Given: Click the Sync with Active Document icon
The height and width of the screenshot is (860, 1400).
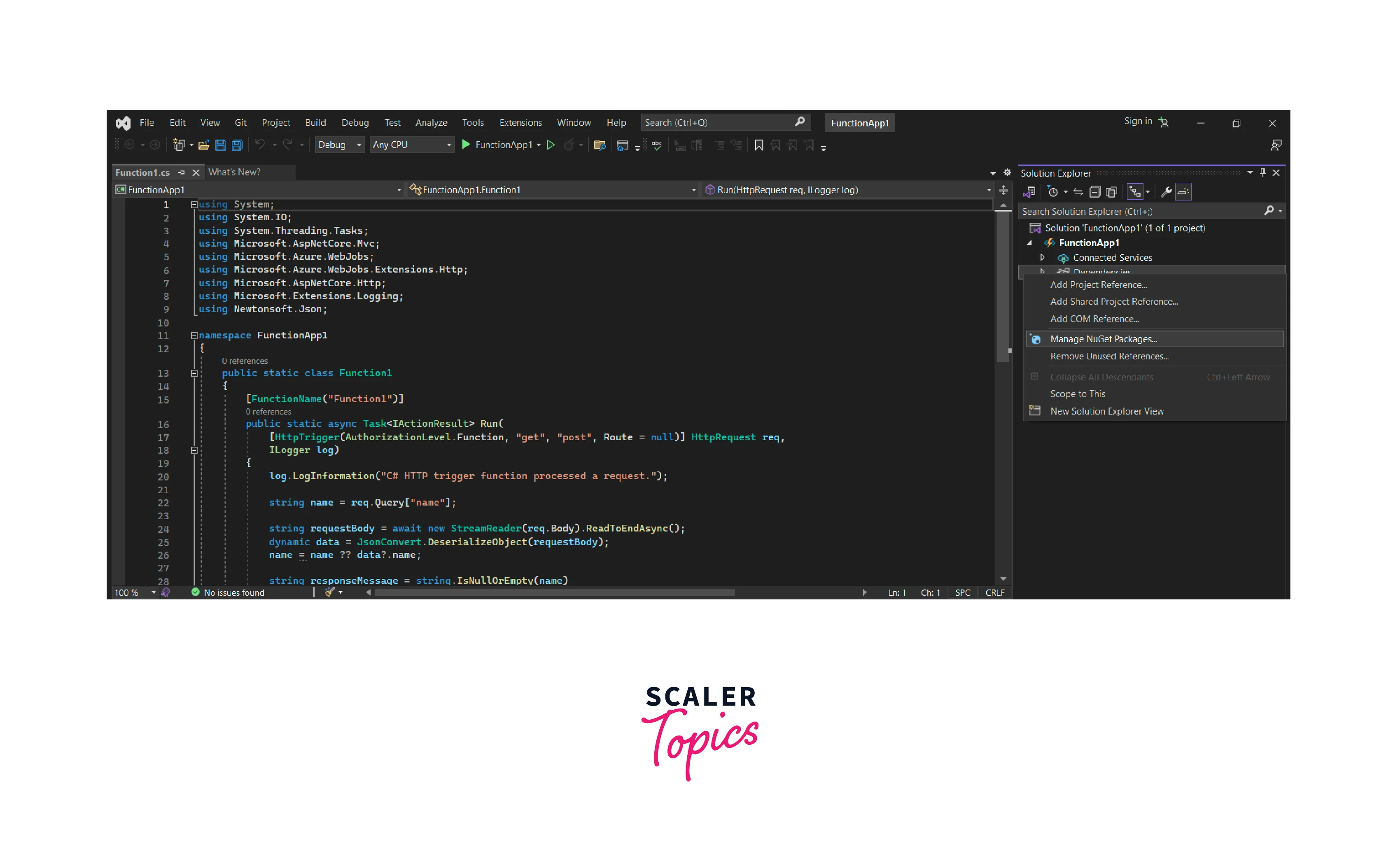Looking at the screenshot, I should (x=1078, y=192).
